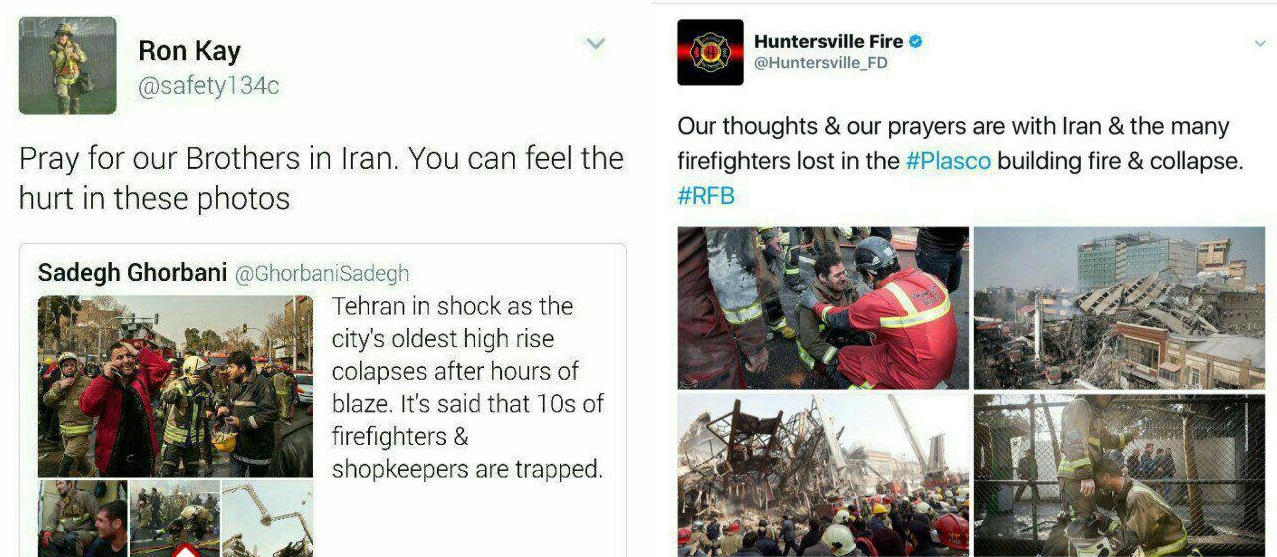1277x557 pixels.
Task: Open small quoted thumbnail with the crane
Action: point(267,519)
